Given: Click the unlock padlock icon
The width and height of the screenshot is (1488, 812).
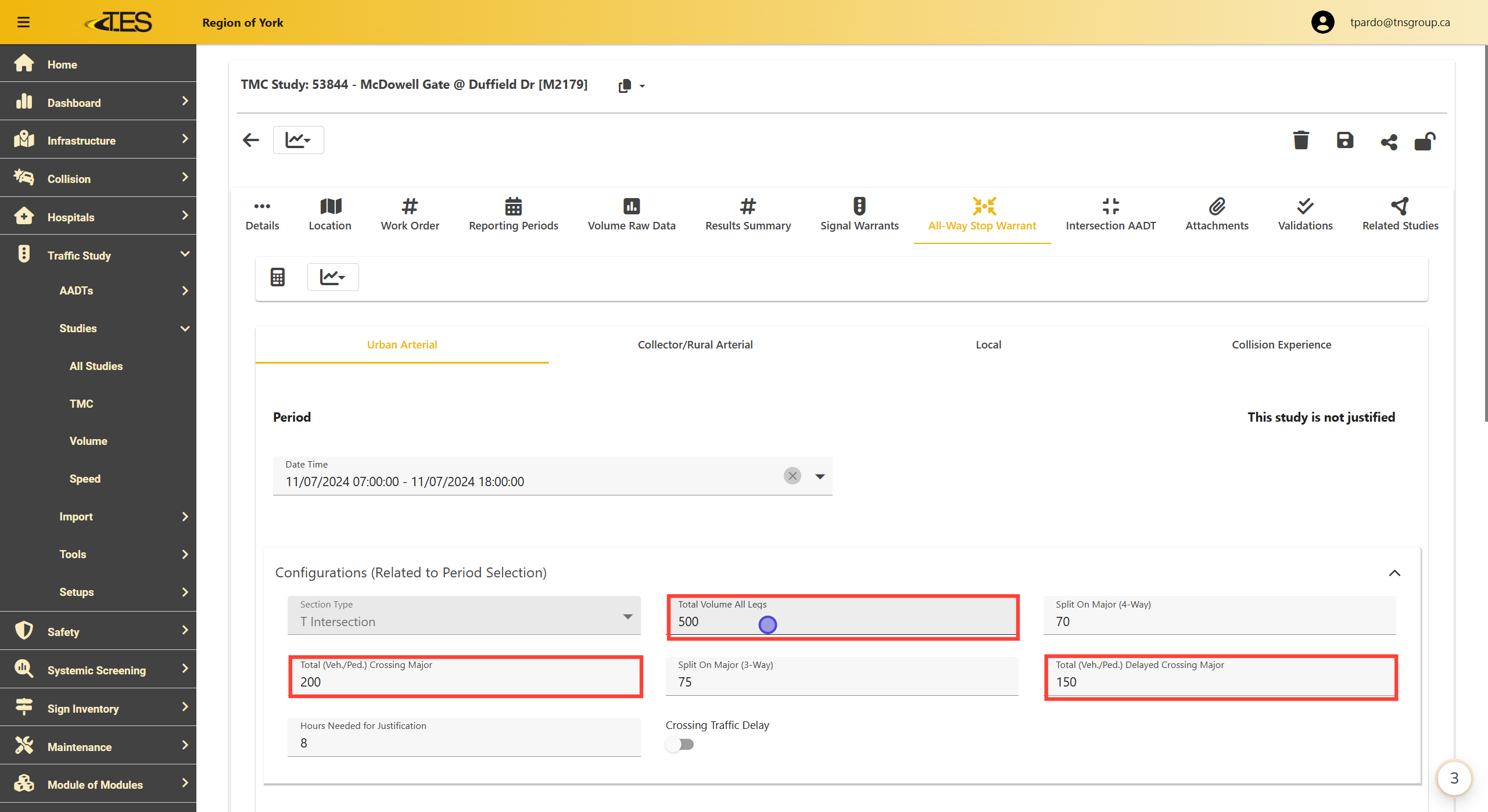Looking at the screenshot, I should pos(1425,141).
